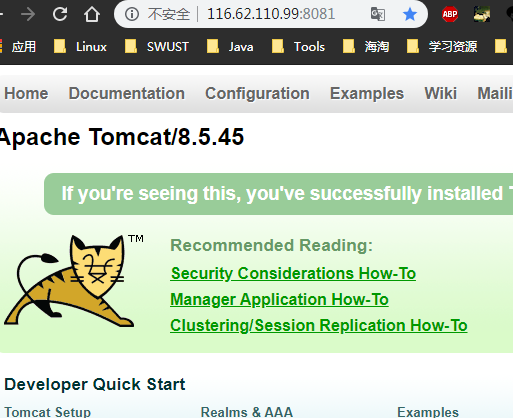
Task: Go to browser home page icon
Action: pos(92,14)
